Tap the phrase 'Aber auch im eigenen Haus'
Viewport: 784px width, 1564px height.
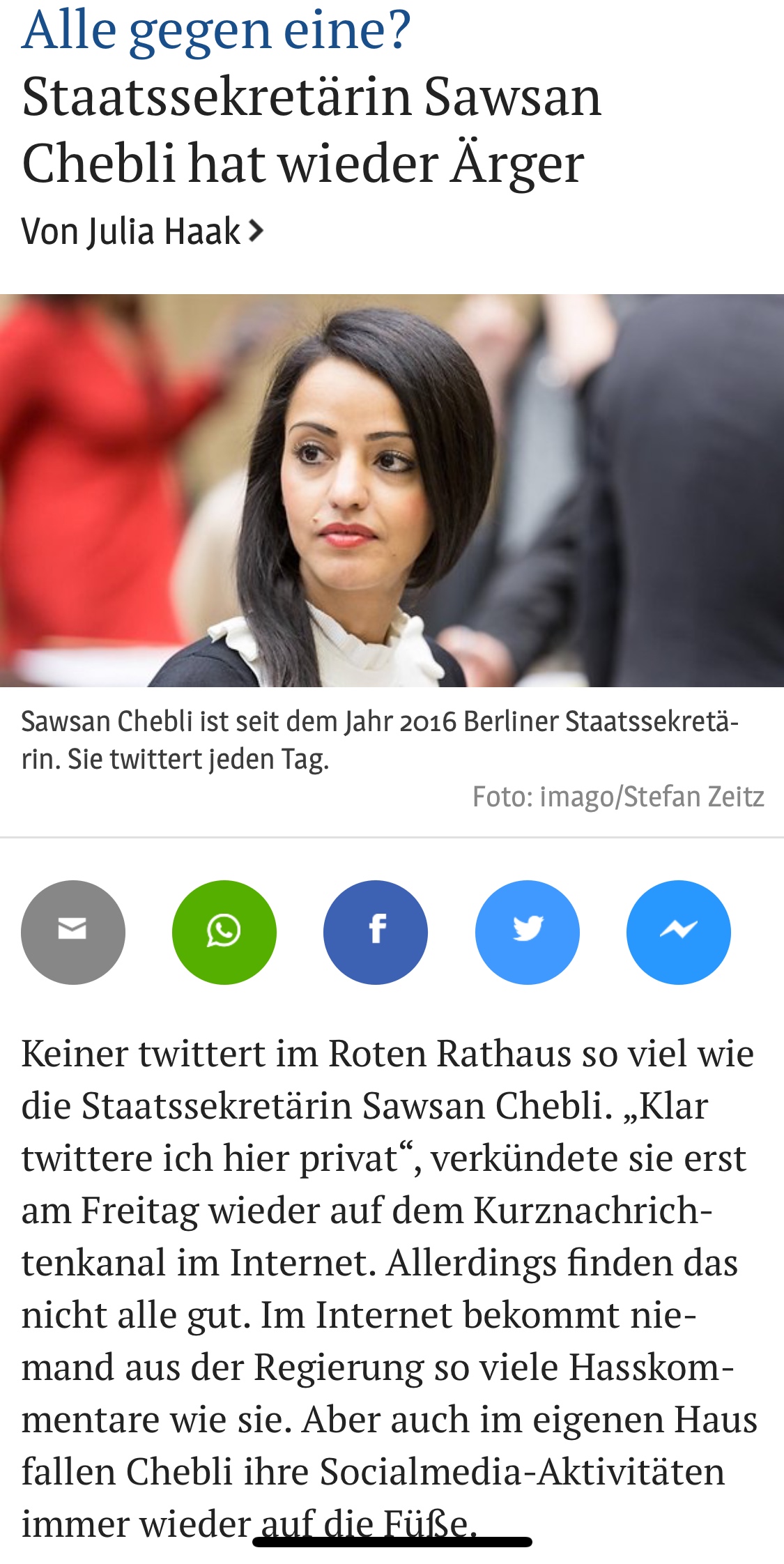click(x=530, y=1419)
